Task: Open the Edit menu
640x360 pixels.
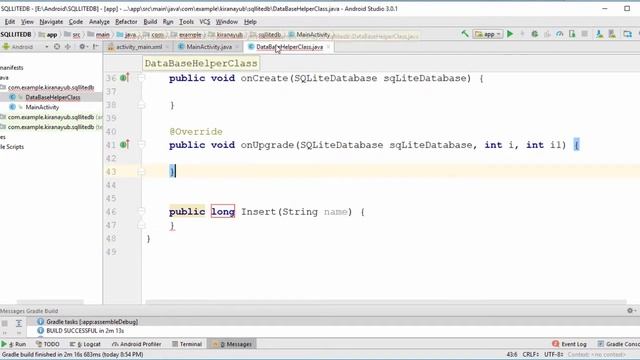Action: click(10, 22)
